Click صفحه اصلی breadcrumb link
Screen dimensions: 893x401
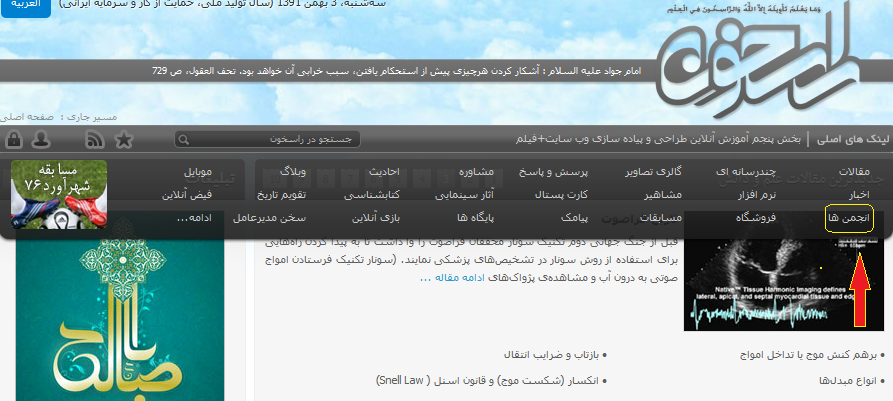[x=27, y=117]
